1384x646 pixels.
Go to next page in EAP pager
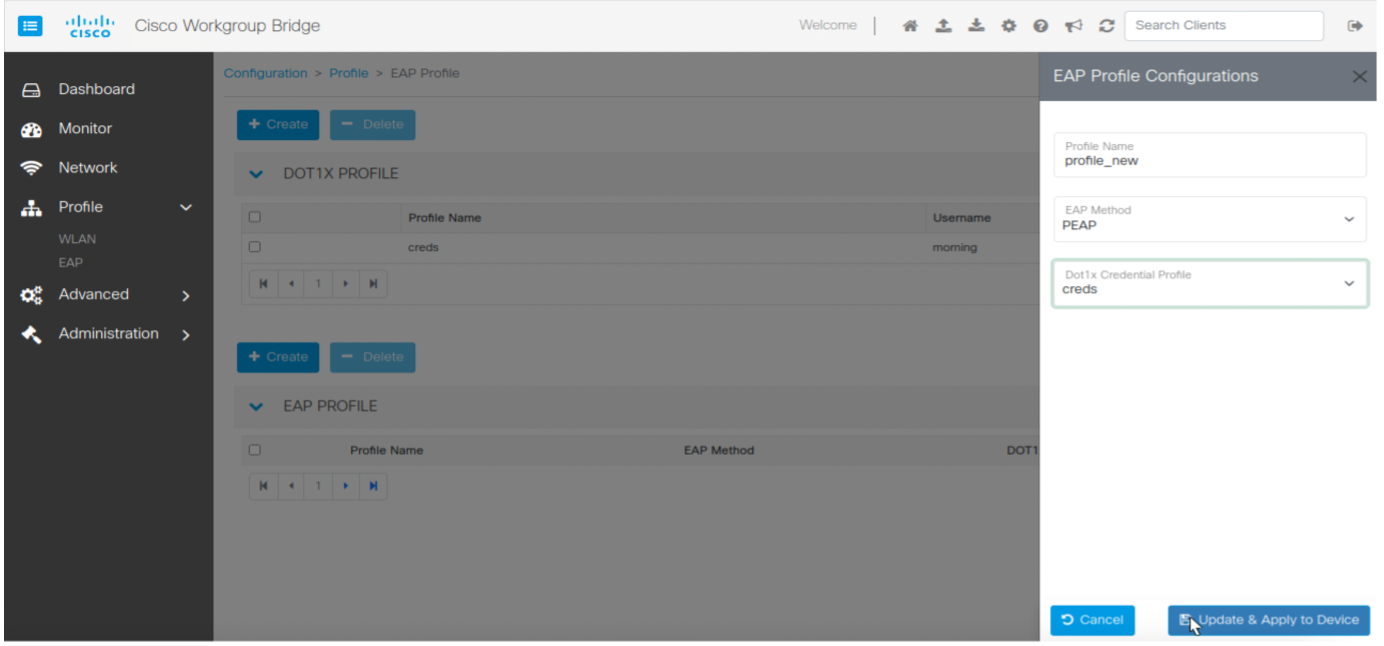click(345, 486)
